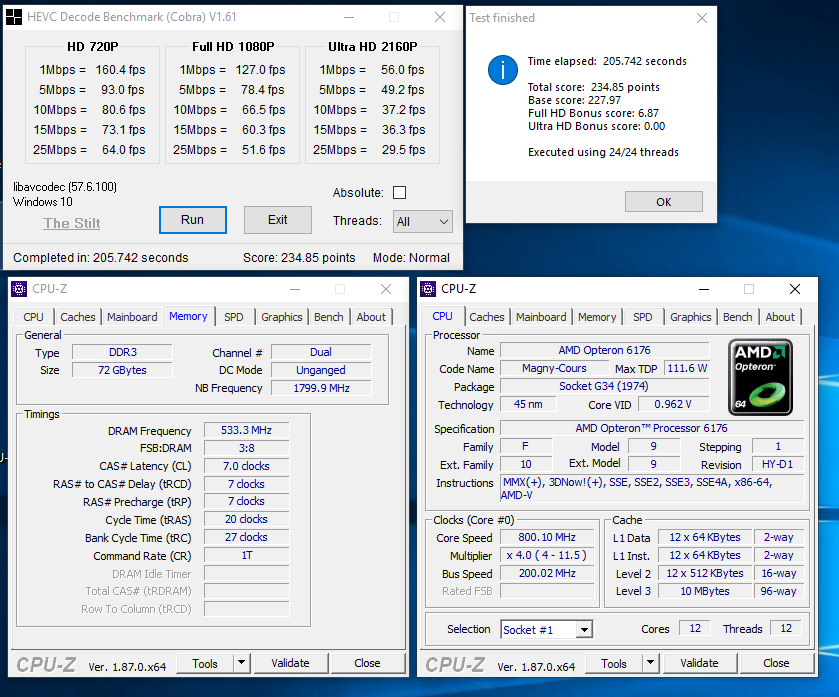Image resolution: width=839 pixels, height=697 pixels.
Task: Click the Level 3 10 MBytes cache field
Action: point(705,591)
